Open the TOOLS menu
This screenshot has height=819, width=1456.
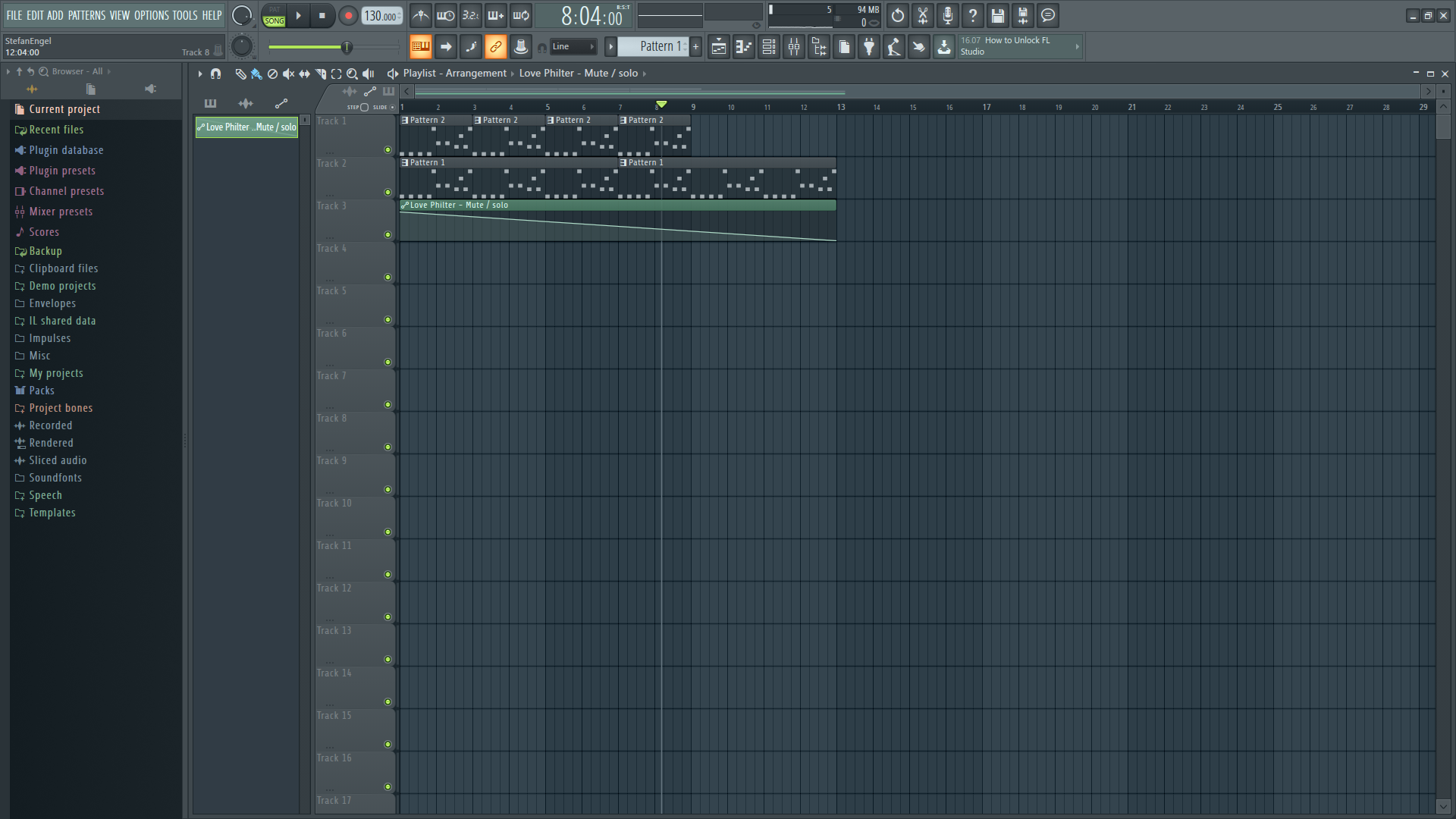tap(185, 15)
